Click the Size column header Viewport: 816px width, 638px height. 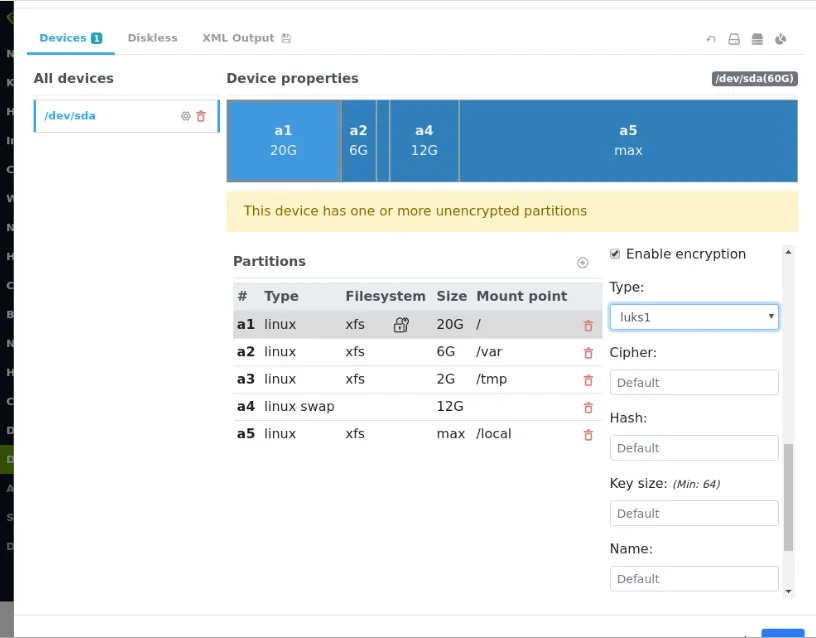click(451, 296)
